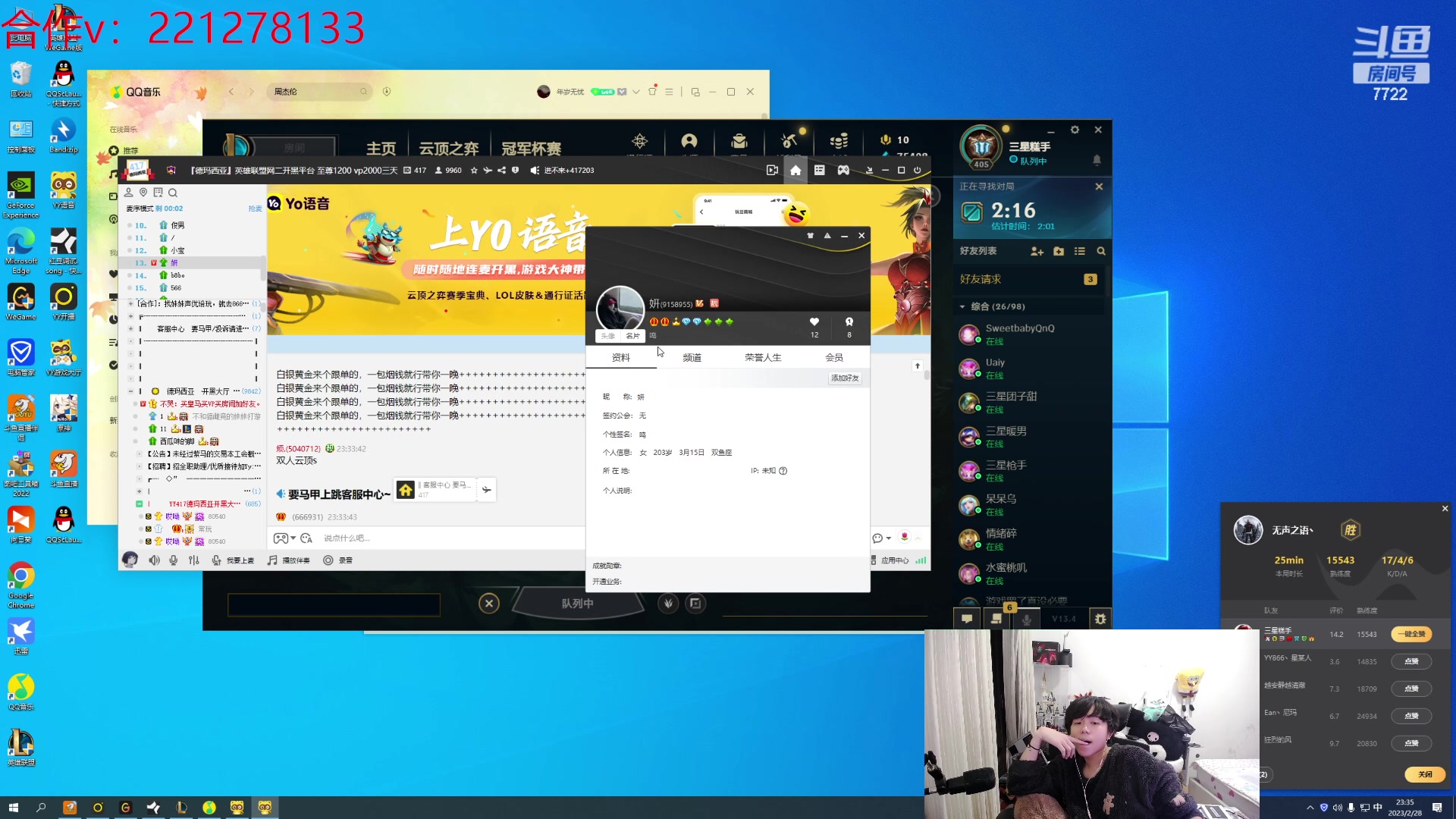This screenshot has width=1456, height=819.
Task: Expand the 客服中心 channel tree node
Action: tap(130, 329)
